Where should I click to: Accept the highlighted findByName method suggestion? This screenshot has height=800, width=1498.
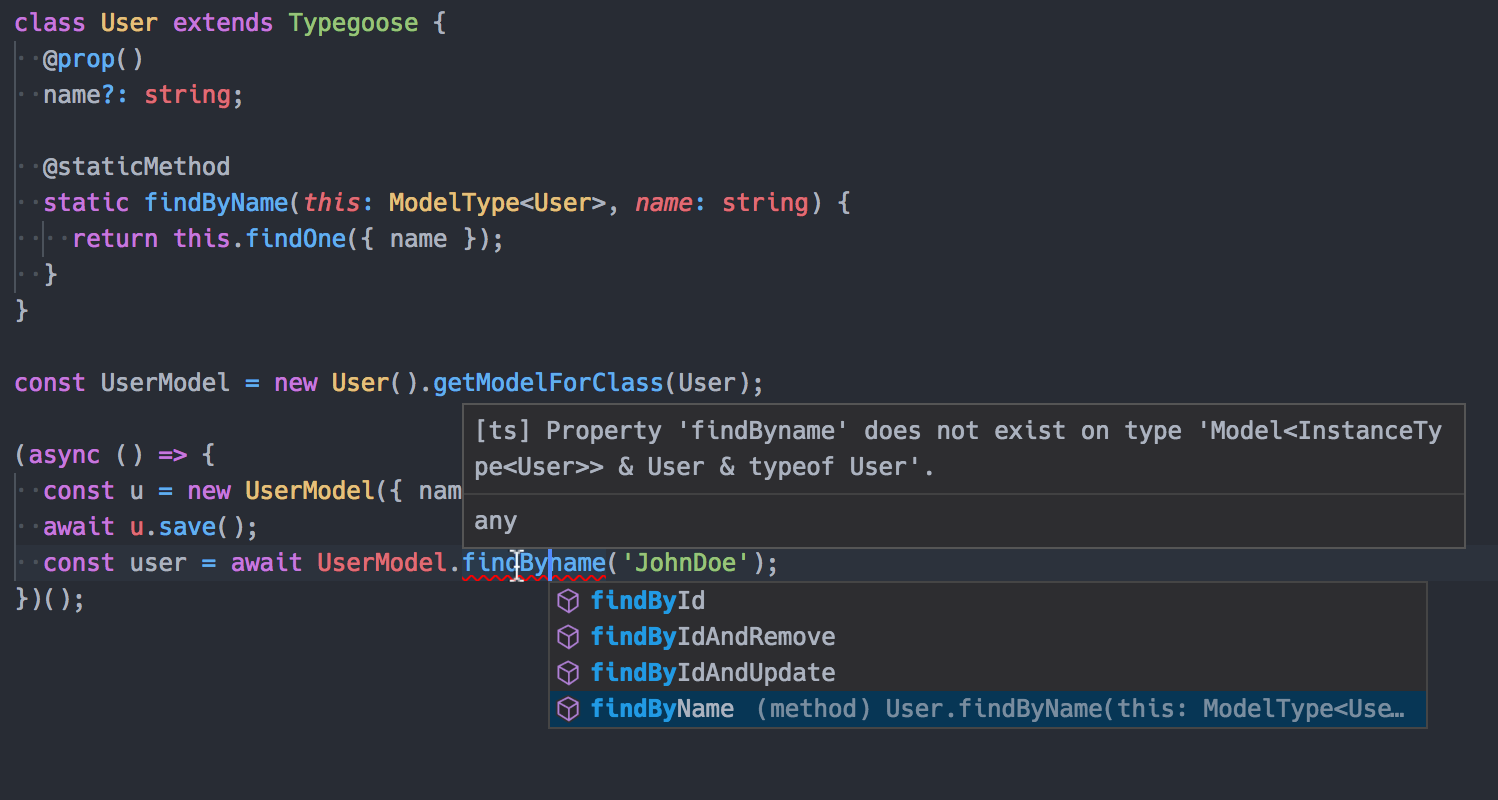click(662, 709)
